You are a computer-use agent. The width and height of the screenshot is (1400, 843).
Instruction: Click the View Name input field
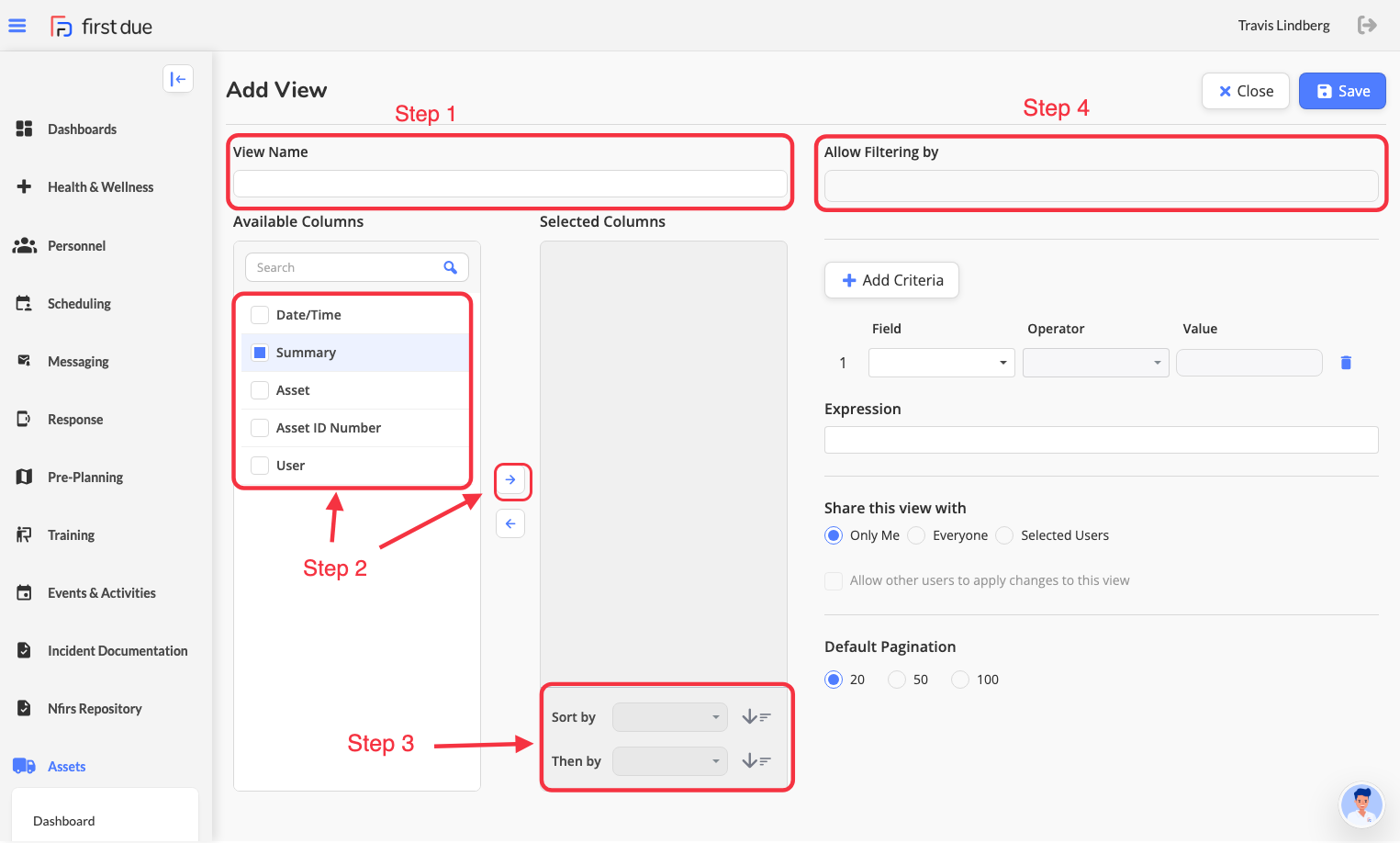510,184
